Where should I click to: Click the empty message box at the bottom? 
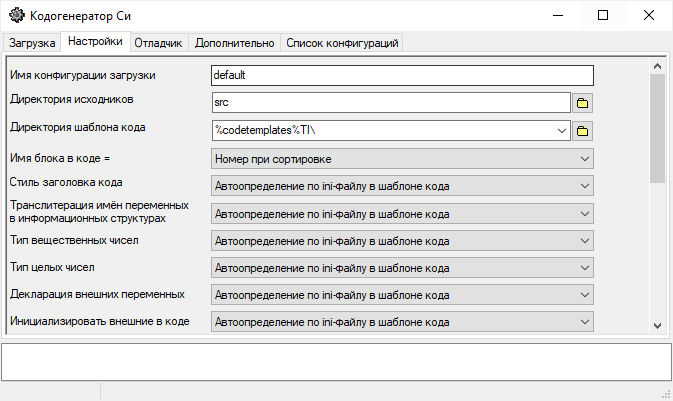pos(336,361)
